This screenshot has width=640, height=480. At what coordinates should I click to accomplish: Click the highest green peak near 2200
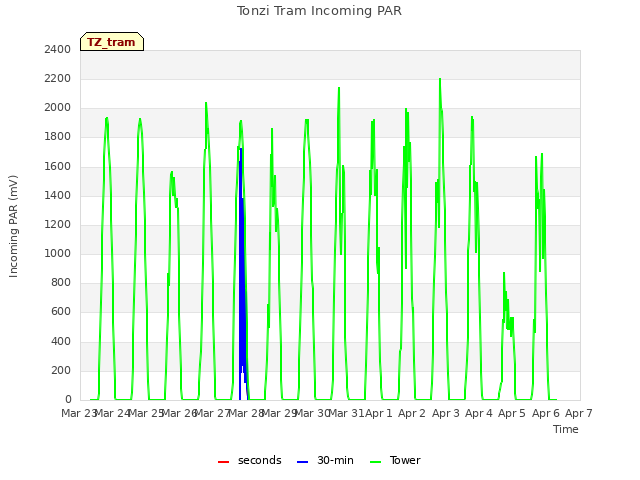click(440, 80)
